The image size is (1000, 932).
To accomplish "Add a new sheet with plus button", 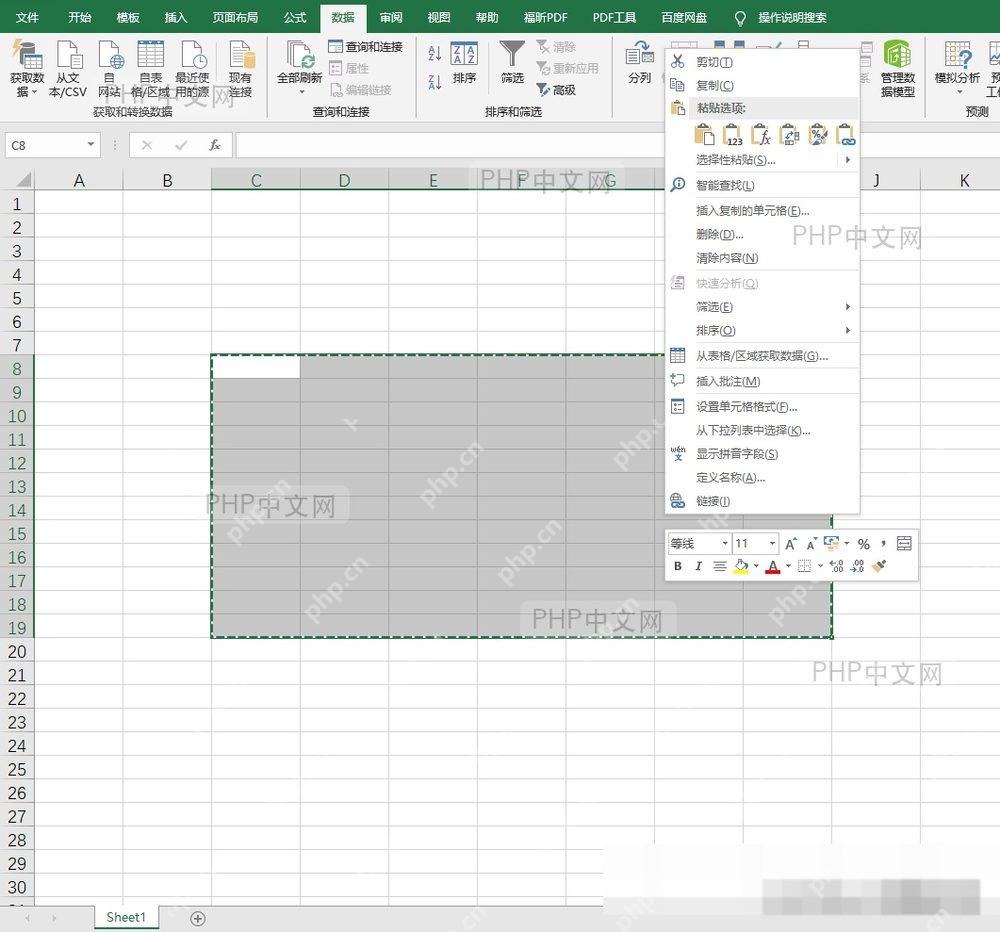I will [198, 919].
